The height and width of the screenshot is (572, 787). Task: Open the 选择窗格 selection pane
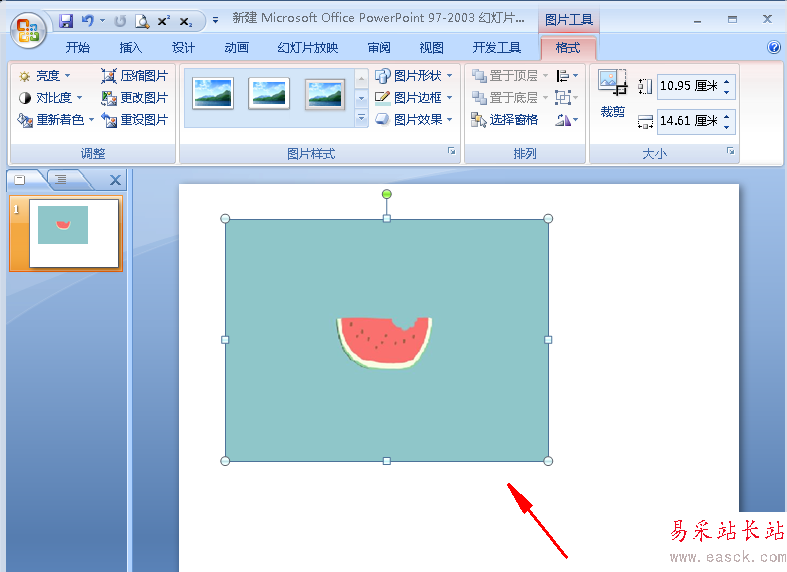pyautogui.click(x=505, y=120)
